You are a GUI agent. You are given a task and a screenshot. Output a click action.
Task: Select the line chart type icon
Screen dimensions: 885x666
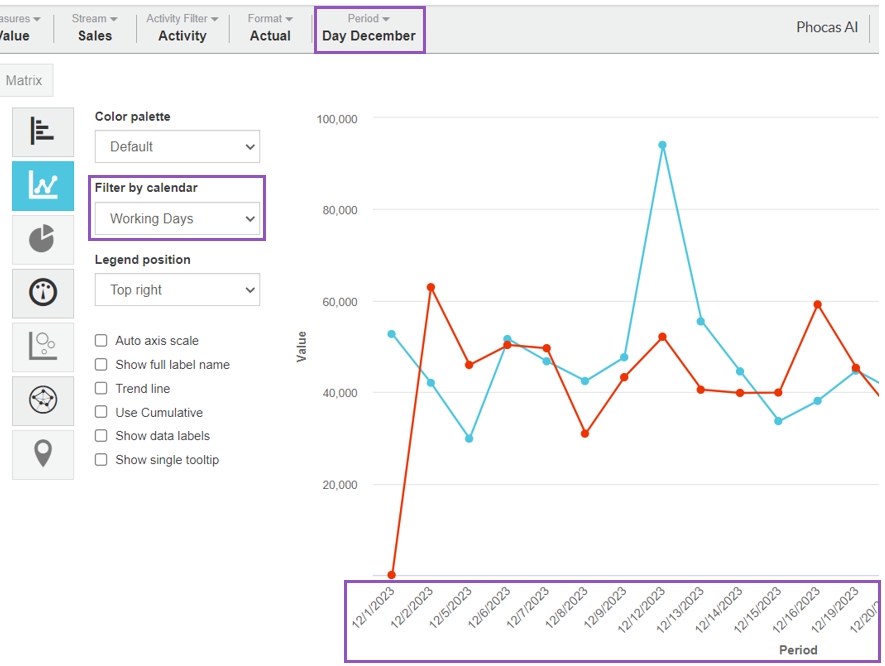tap(43, 186)
